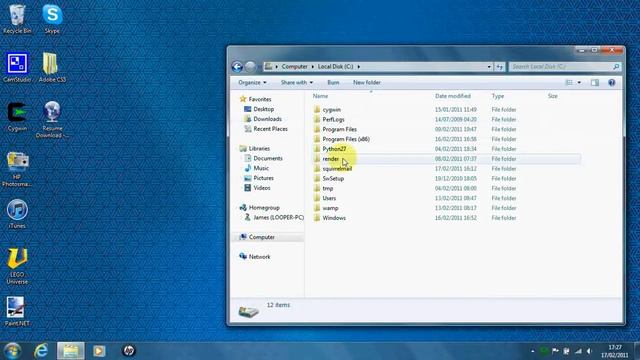Click the search magnifier icon
Image resolution: width=640 pixels, height=360 pixels.
616,67
